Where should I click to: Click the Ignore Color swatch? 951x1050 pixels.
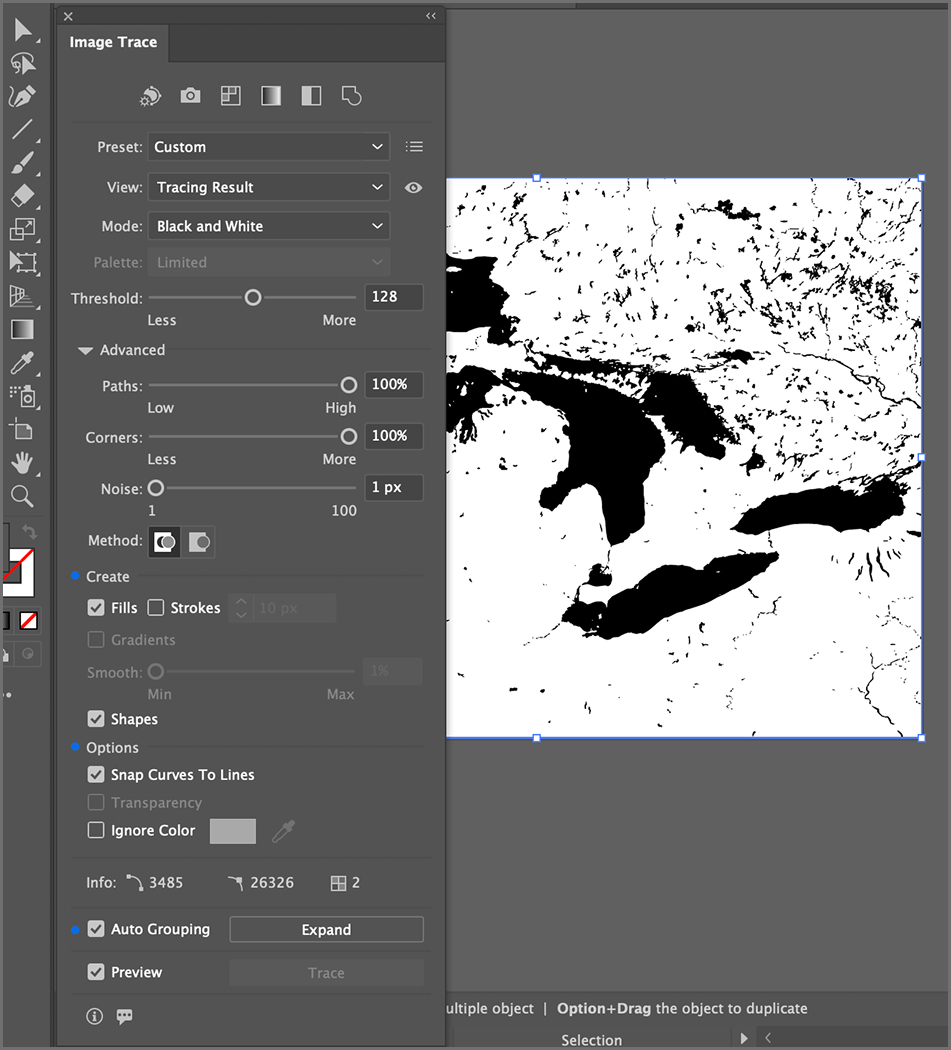coord(232,830)
